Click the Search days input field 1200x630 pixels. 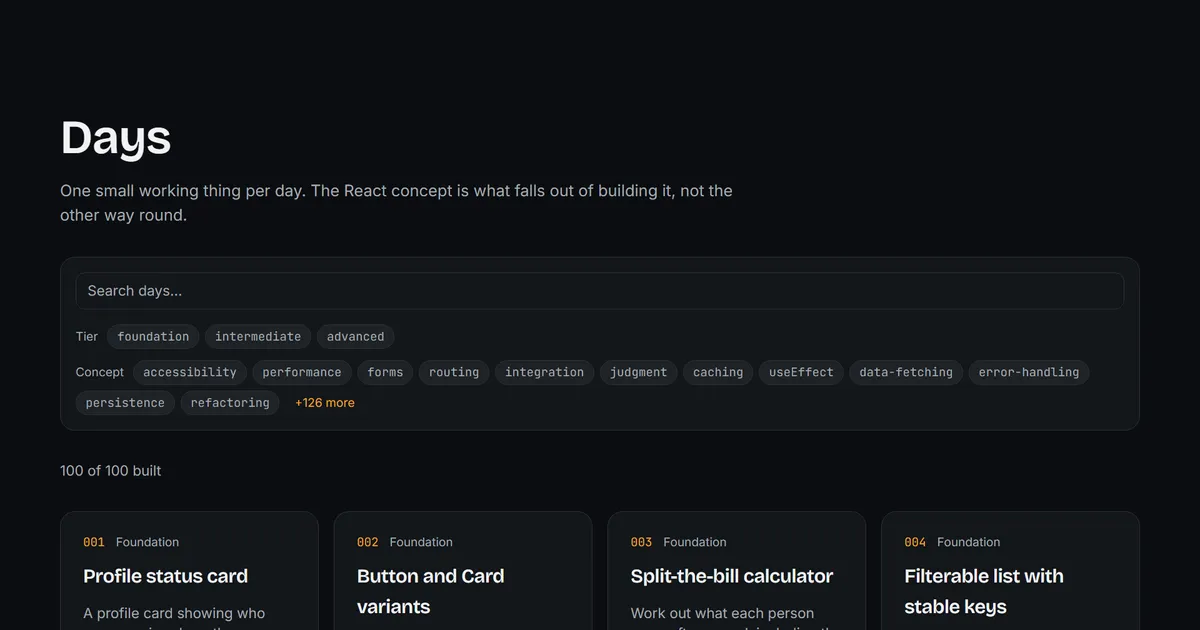tap(600, 291)
